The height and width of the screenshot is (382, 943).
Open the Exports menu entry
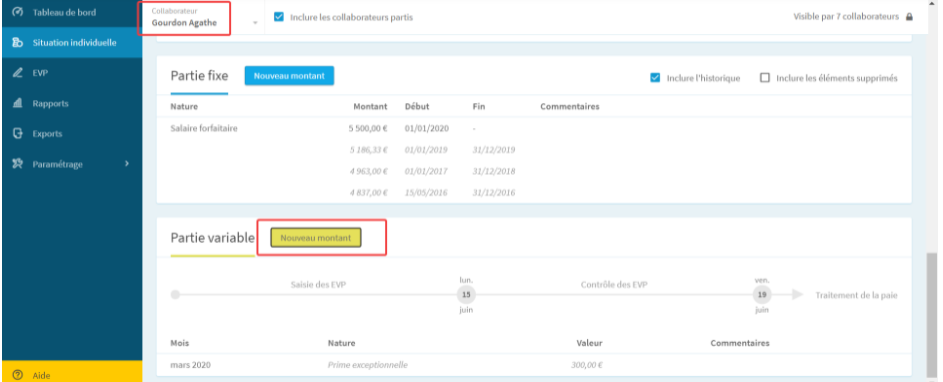[x=72, y=134]
